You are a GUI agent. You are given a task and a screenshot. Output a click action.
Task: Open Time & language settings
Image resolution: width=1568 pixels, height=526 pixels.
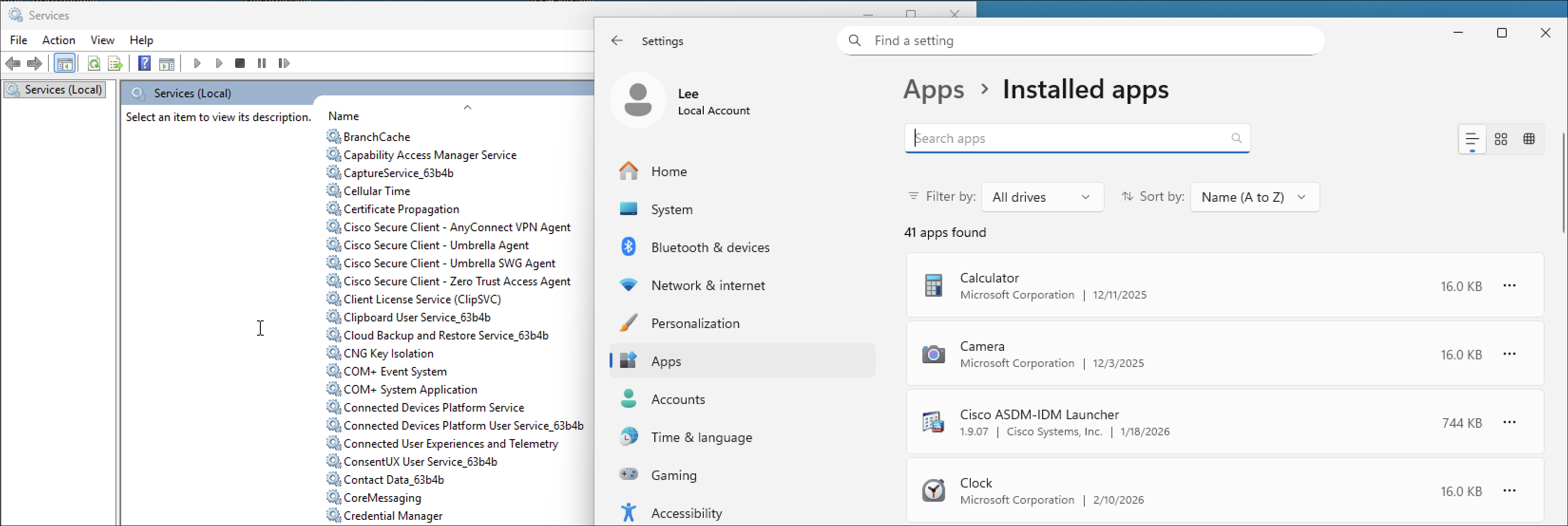coord(742,437)
